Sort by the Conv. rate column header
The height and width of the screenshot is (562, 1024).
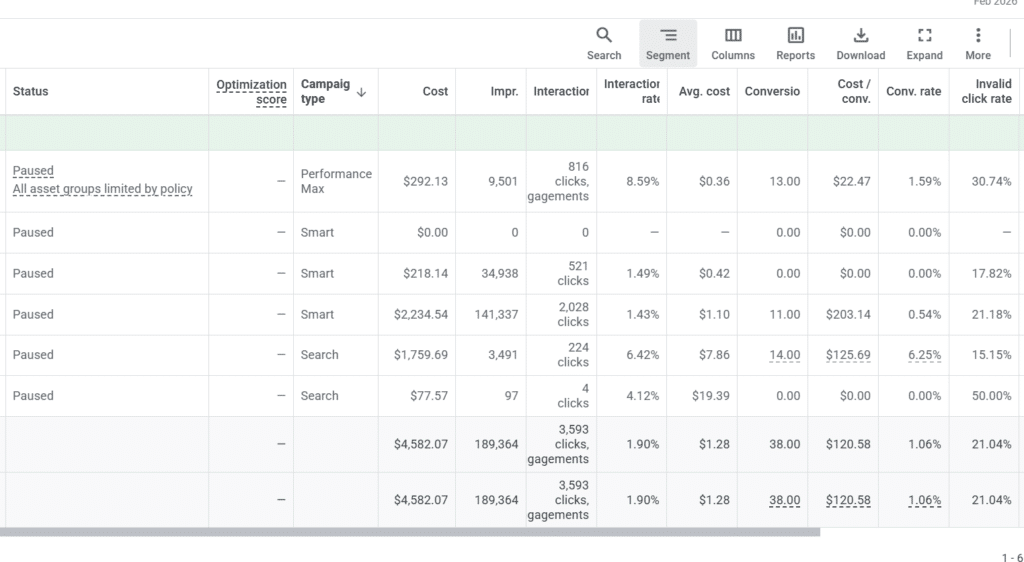pyautogui.click(x=913, y=91)
